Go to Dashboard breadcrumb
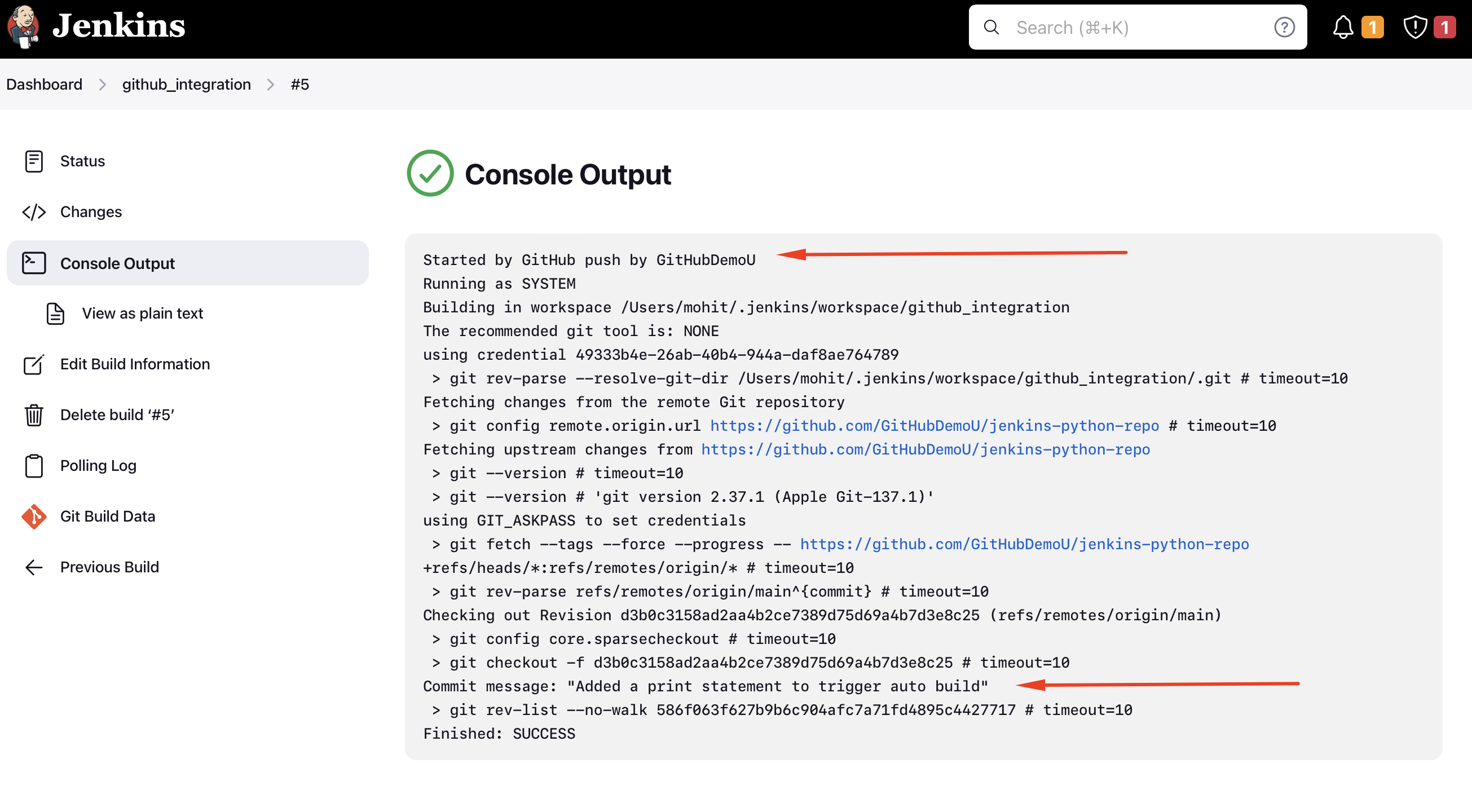1472x812 pixels. click(x=45, y=85)
